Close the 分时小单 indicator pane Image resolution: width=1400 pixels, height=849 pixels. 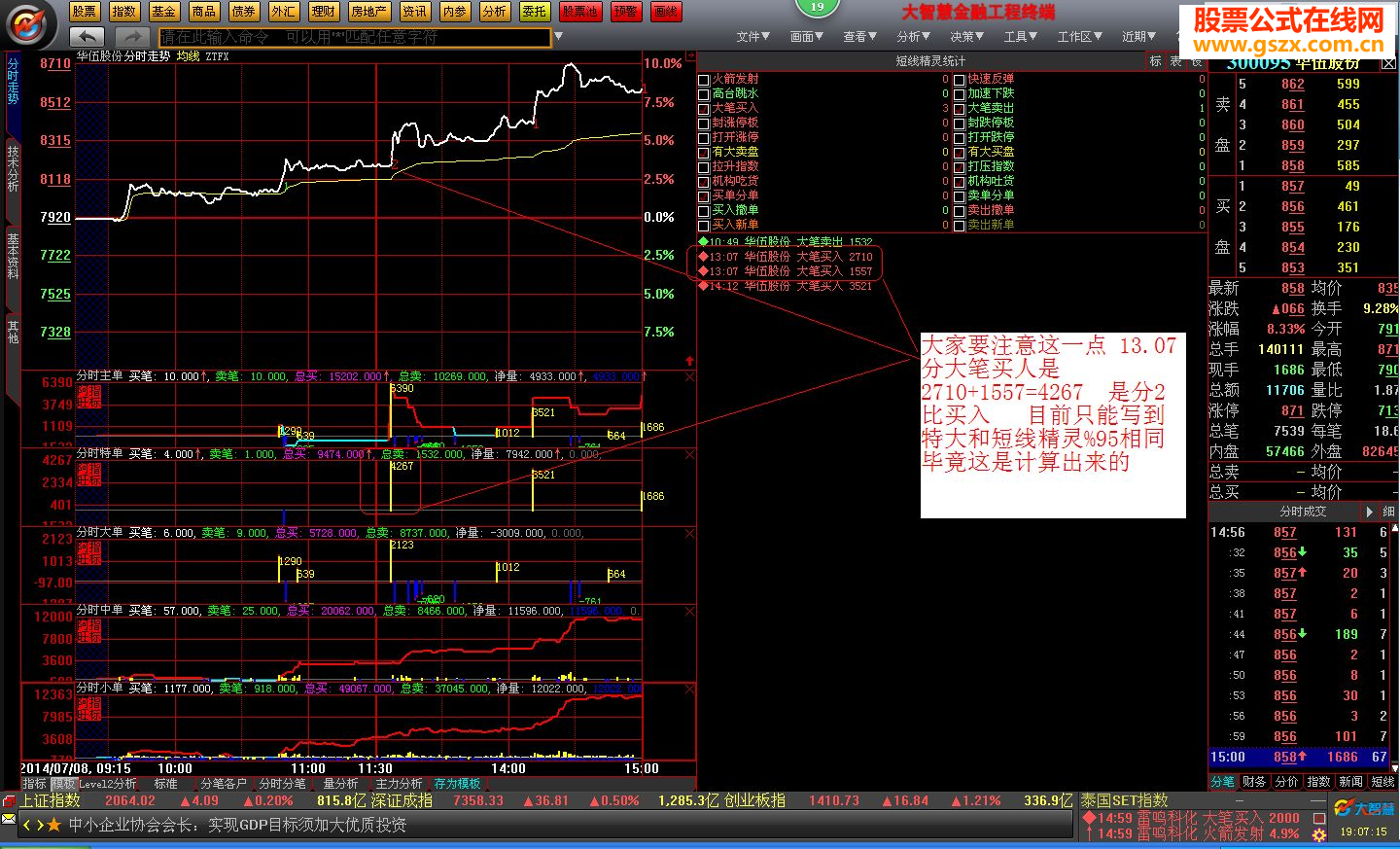click(690, 689)
